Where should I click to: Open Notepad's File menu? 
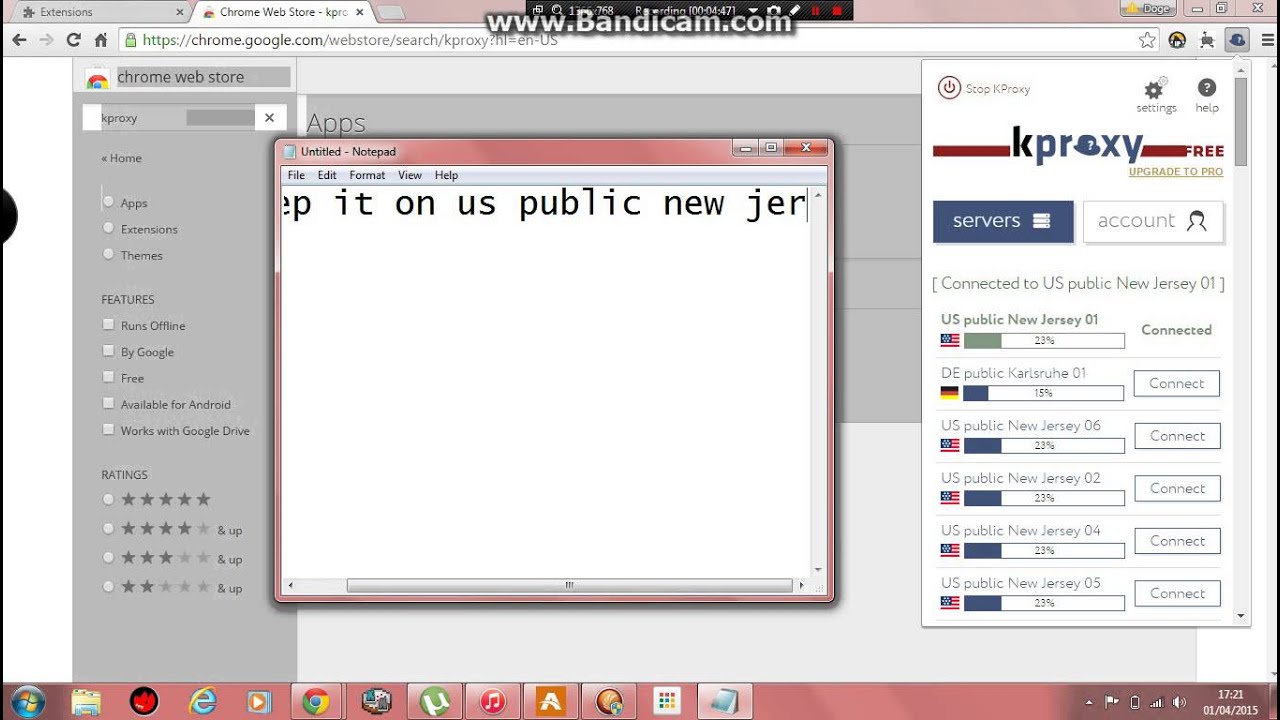[x=296, y=175]
